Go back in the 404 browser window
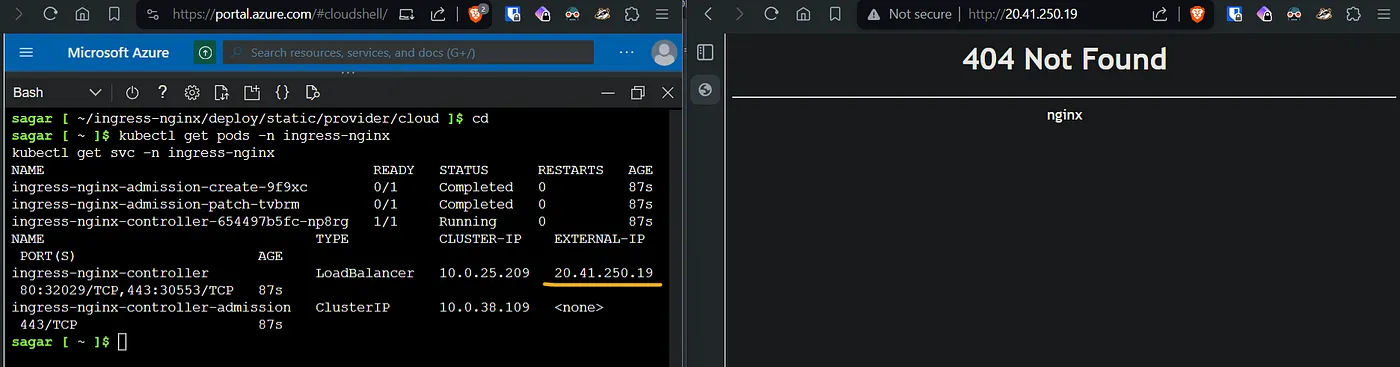 pos(708,15)
